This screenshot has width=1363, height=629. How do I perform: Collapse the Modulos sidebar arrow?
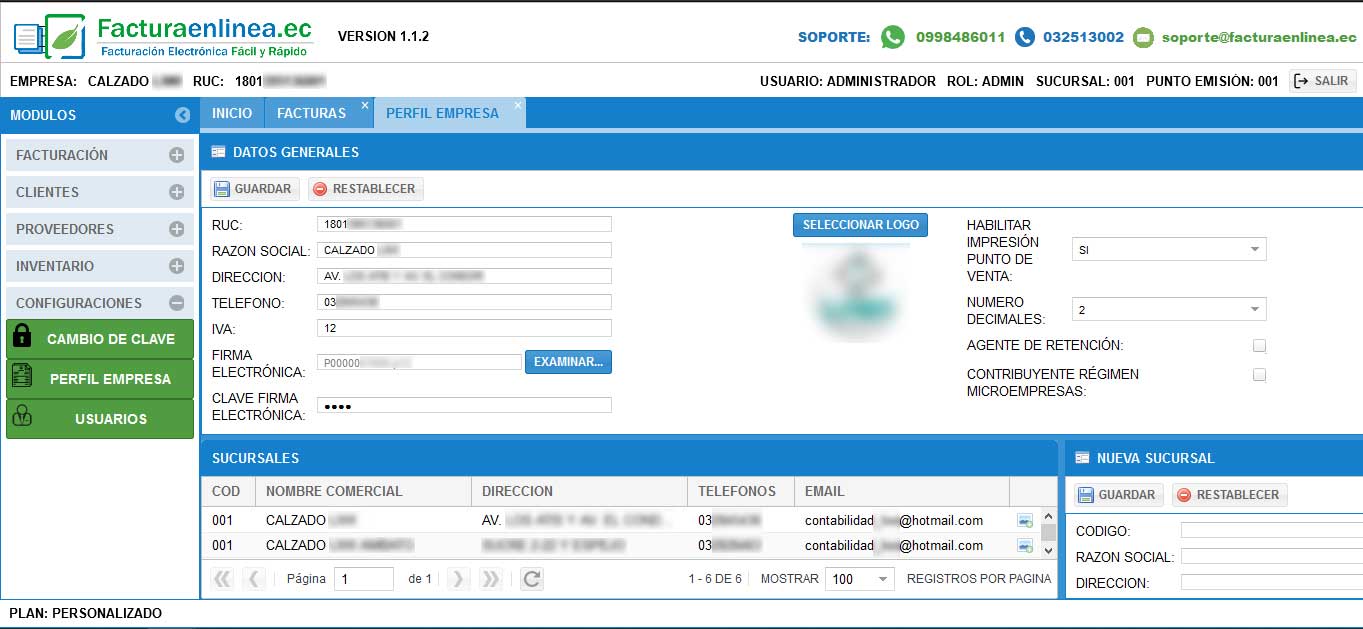(182, 115)
